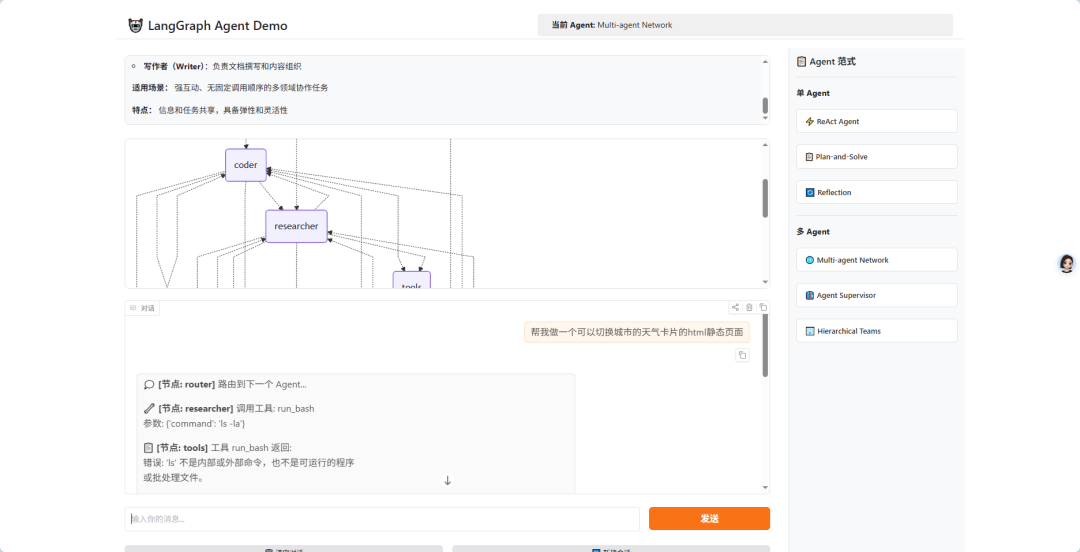Click the graph panel scrollbar thumb
Screen dimensions: 1080x552
pyautogui.click(x=765, y=198)
